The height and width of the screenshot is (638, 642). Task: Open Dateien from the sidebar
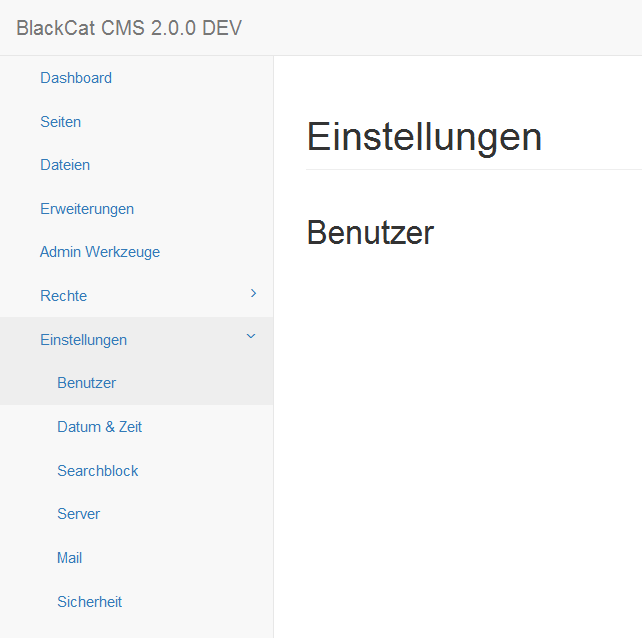(x=65, y=165)
